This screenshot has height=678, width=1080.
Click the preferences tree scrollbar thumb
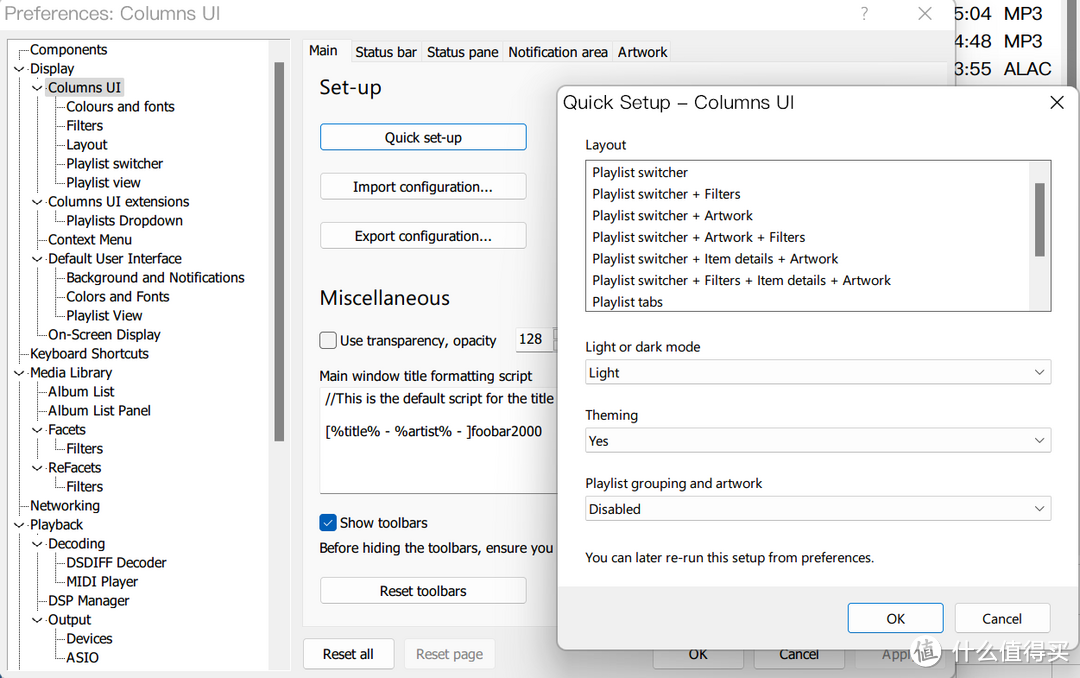pos(279,251)
